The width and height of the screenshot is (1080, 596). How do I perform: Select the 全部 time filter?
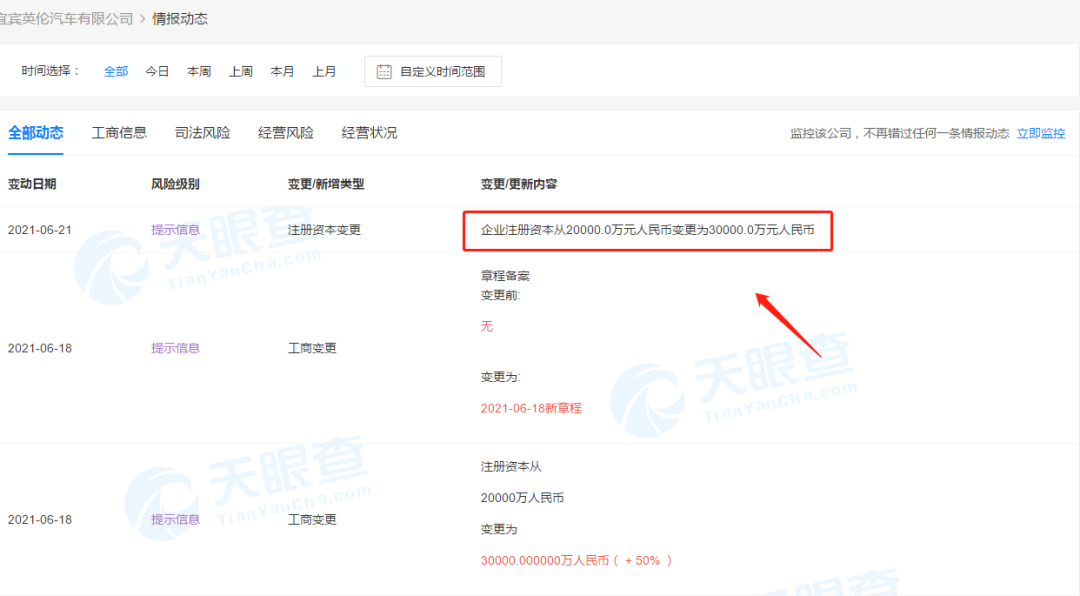pos(115,70)
